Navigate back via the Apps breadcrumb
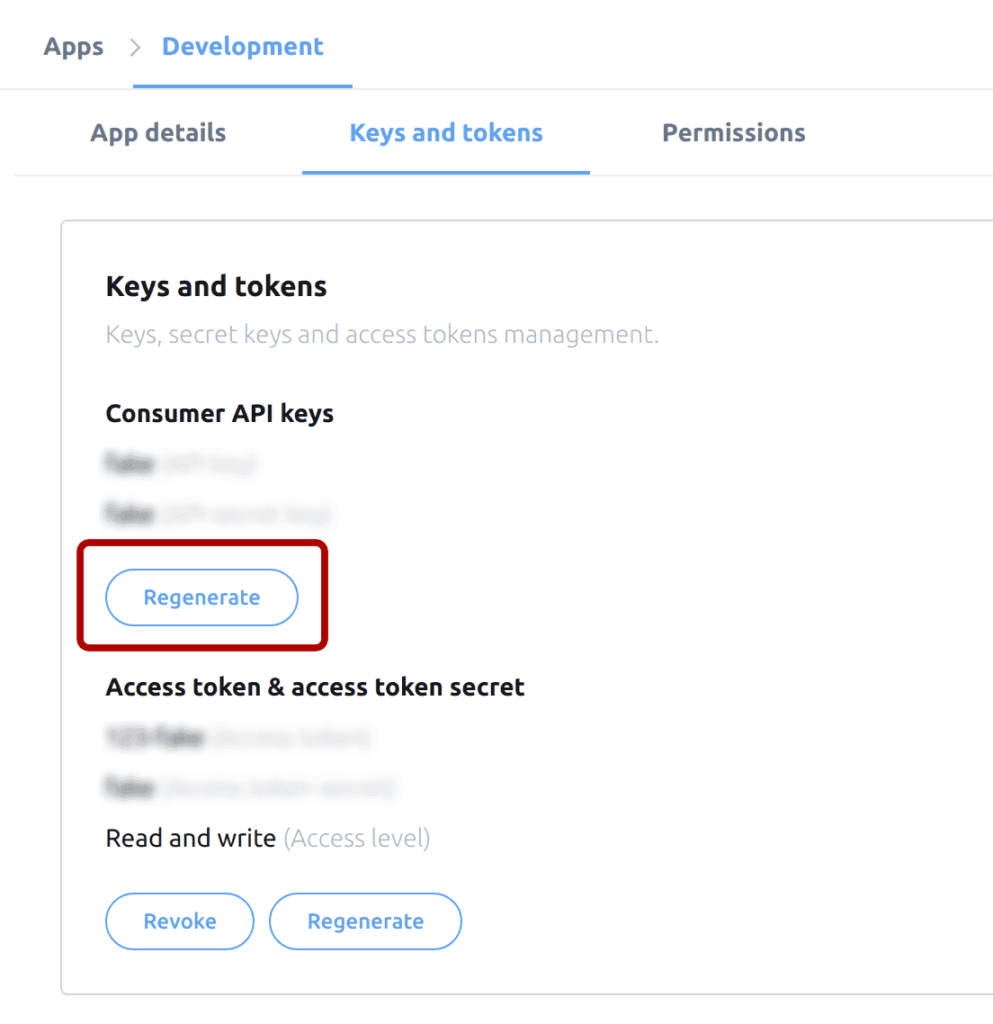The height and width of the screenshot is (1024, 993). pos(73,46)
